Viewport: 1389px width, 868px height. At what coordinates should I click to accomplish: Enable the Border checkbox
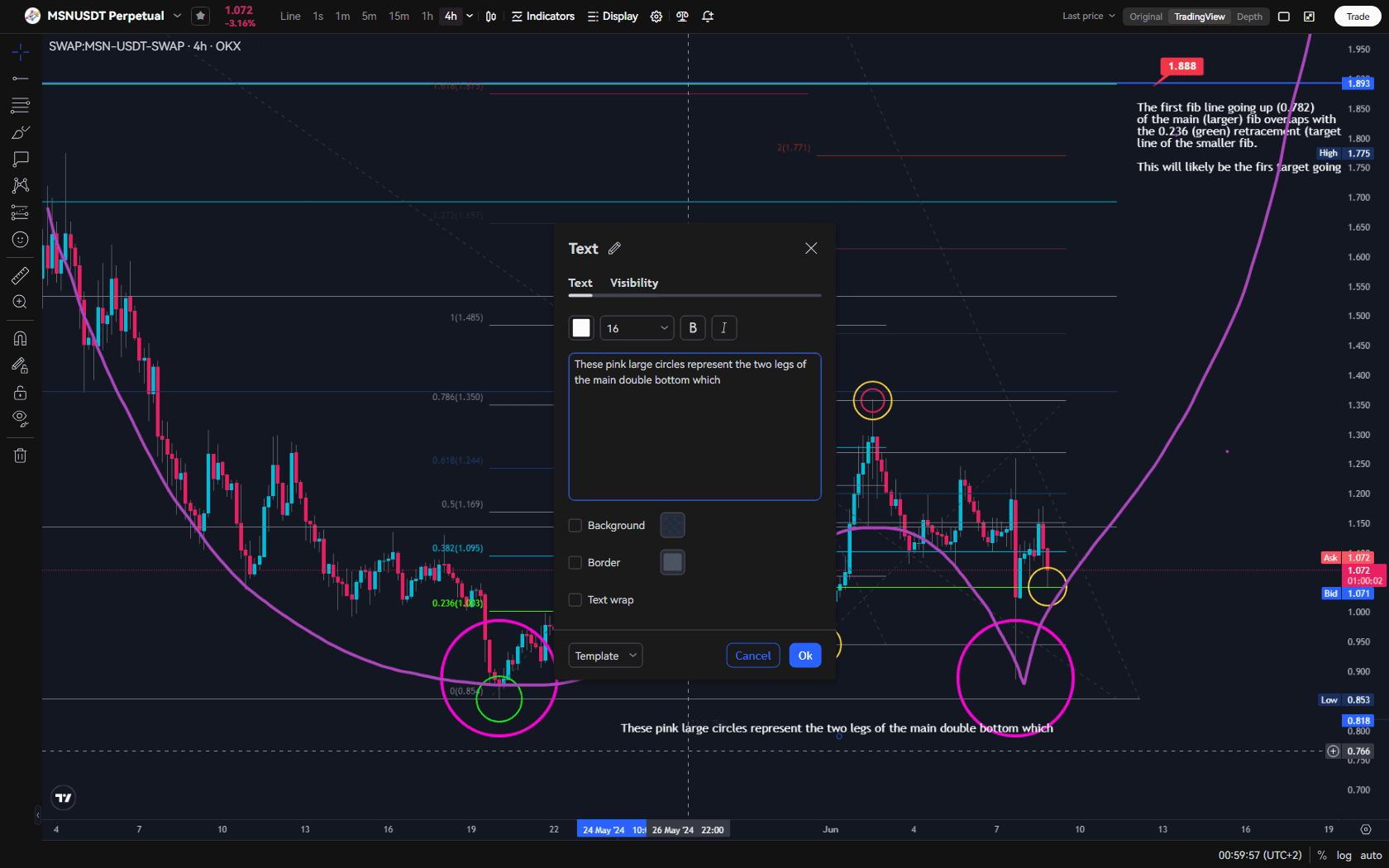[575, 563]
